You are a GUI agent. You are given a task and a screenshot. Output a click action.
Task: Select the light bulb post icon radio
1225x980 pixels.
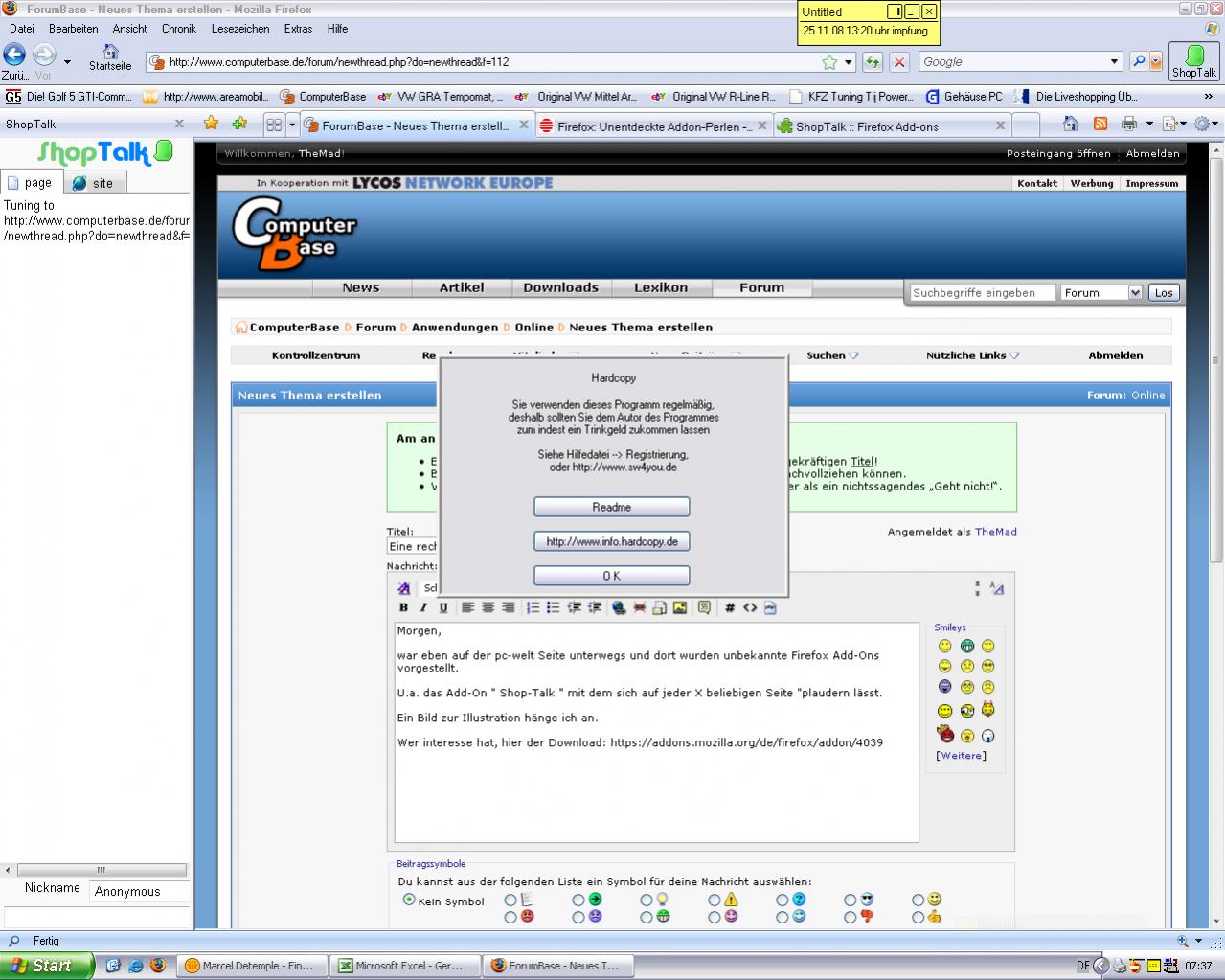coord(647,900)
